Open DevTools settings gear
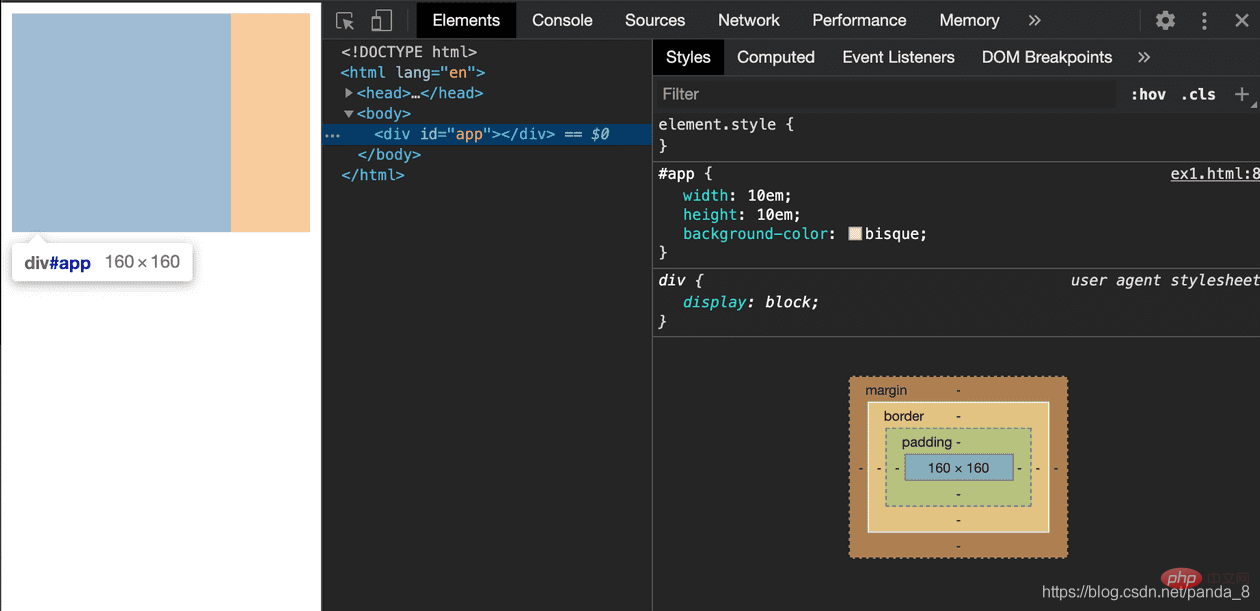The image size is (1260, 611). 1165,20
